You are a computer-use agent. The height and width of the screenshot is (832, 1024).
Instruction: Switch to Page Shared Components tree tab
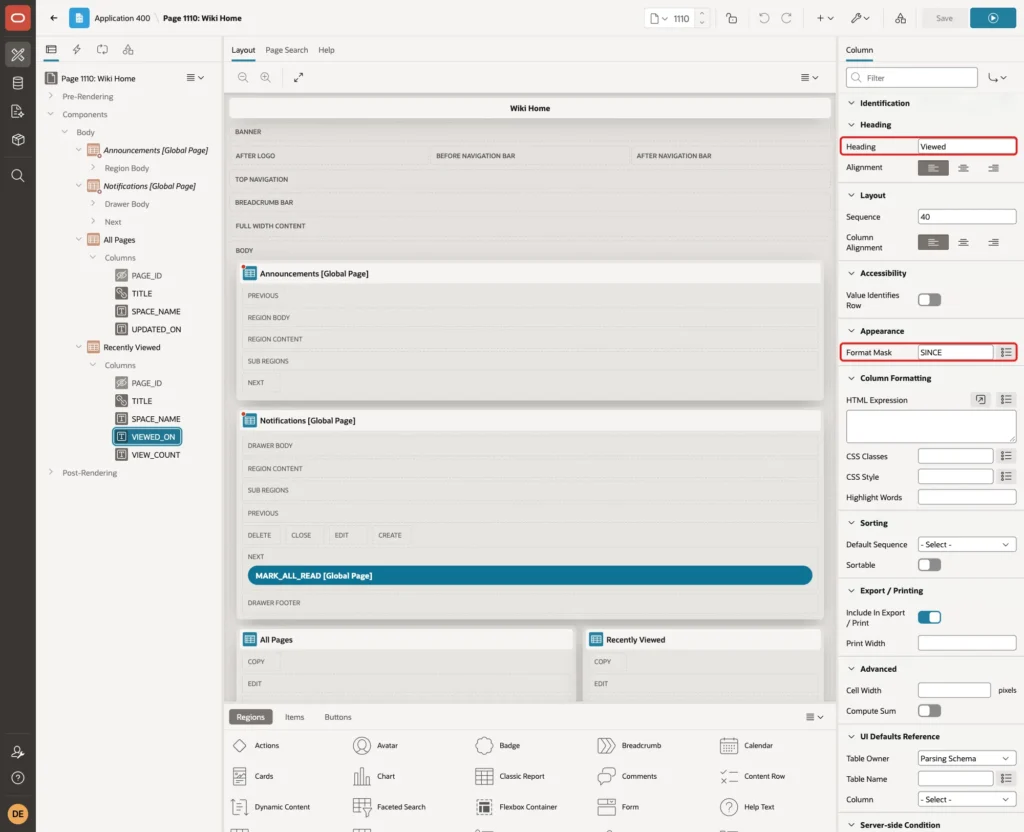tap(128, 50)
